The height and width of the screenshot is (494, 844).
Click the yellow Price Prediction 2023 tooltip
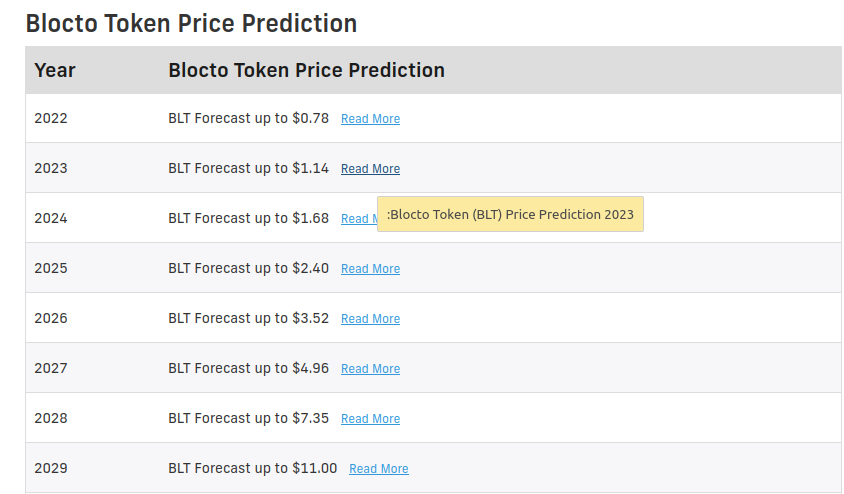[x=510, y=214]
